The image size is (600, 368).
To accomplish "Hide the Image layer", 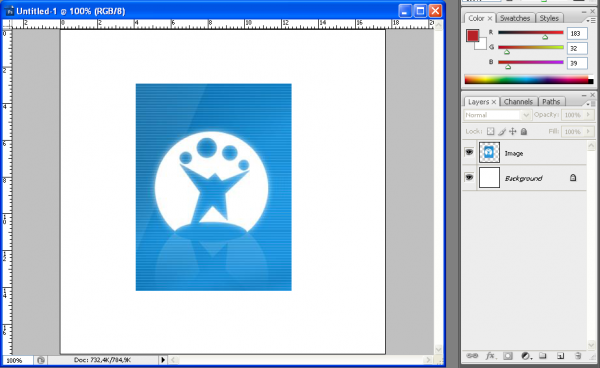I will (469, 152).
